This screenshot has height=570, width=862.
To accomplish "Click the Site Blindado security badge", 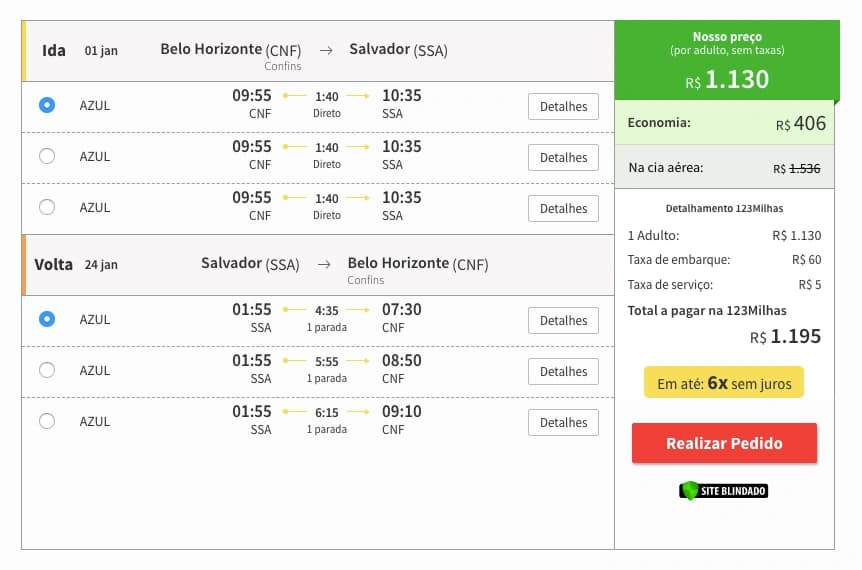I will point(723,490).
